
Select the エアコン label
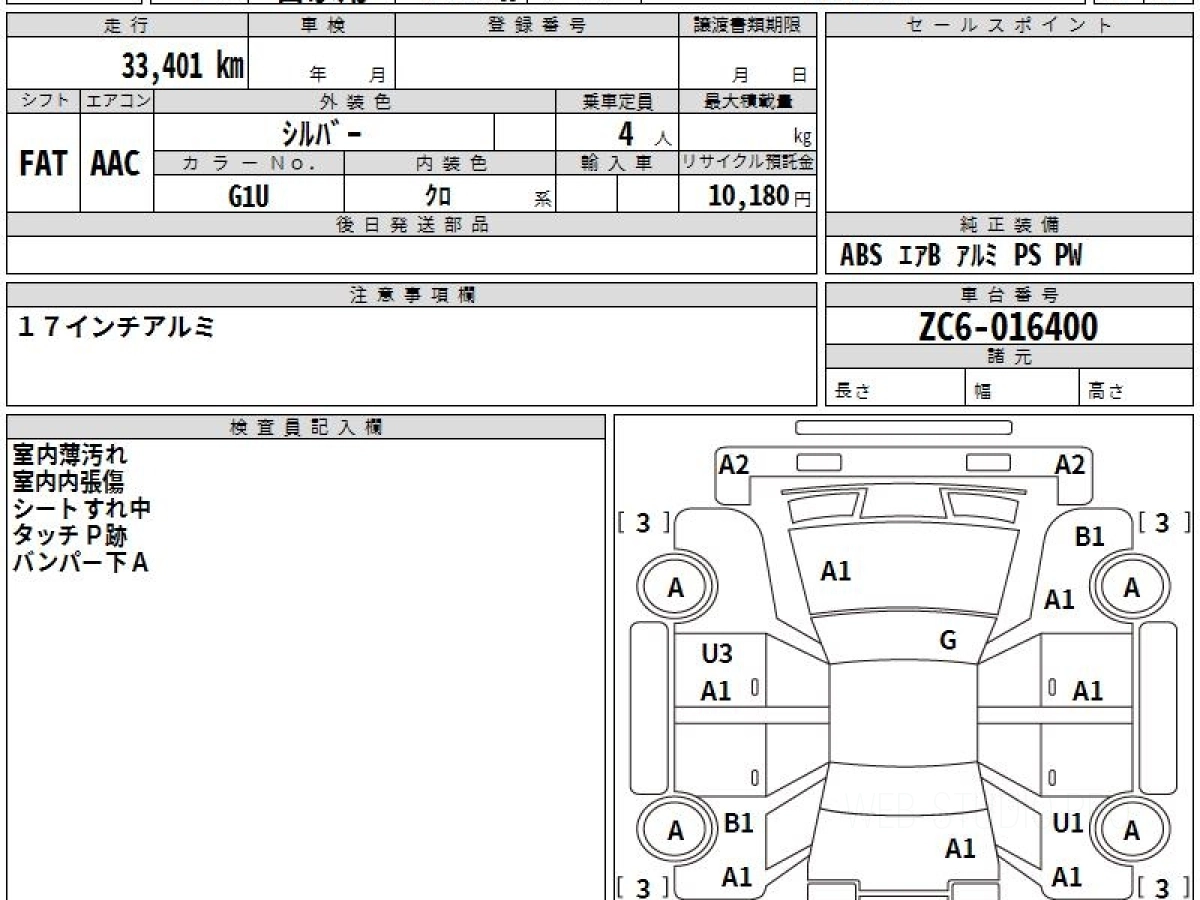(x=116, y=101)
